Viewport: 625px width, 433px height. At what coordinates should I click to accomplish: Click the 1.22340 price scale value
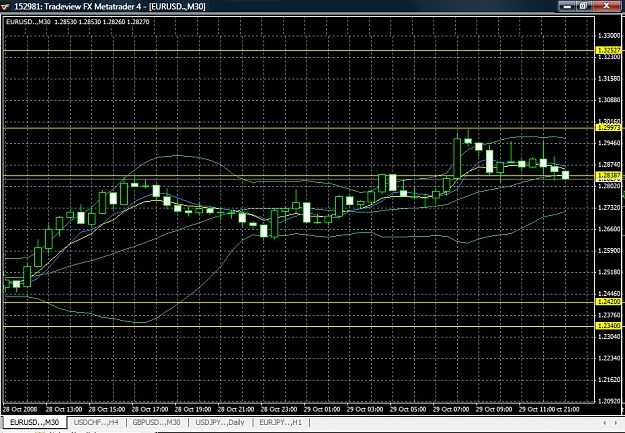tap(609, 358)
